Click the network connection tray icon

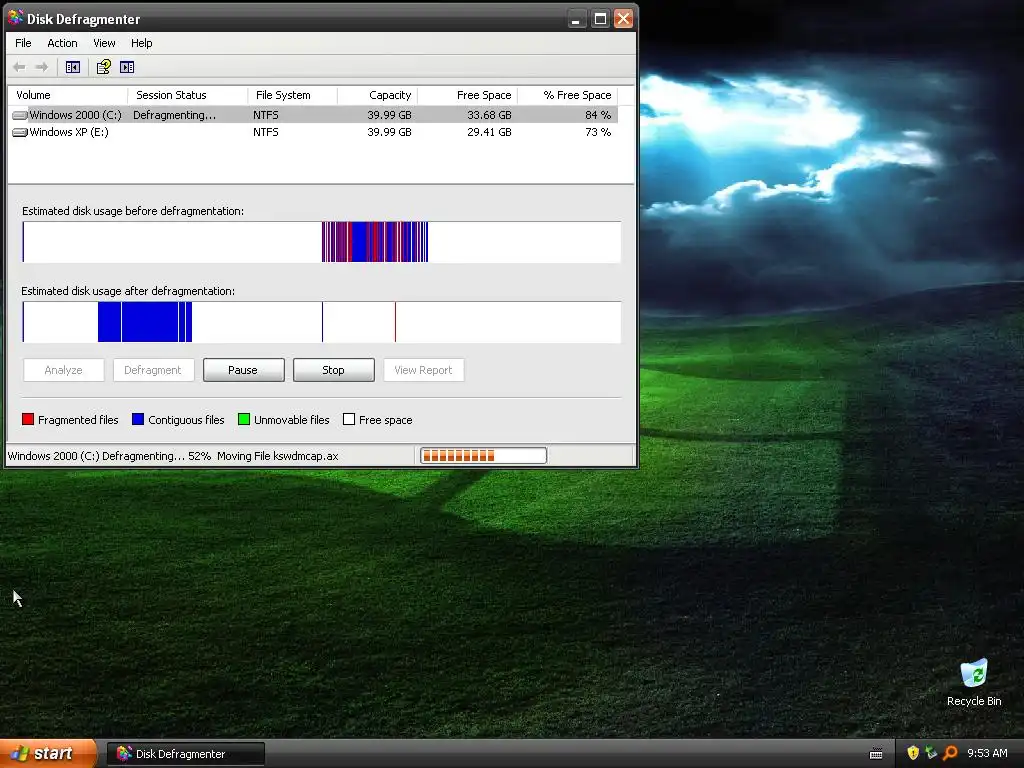point(931,753)
